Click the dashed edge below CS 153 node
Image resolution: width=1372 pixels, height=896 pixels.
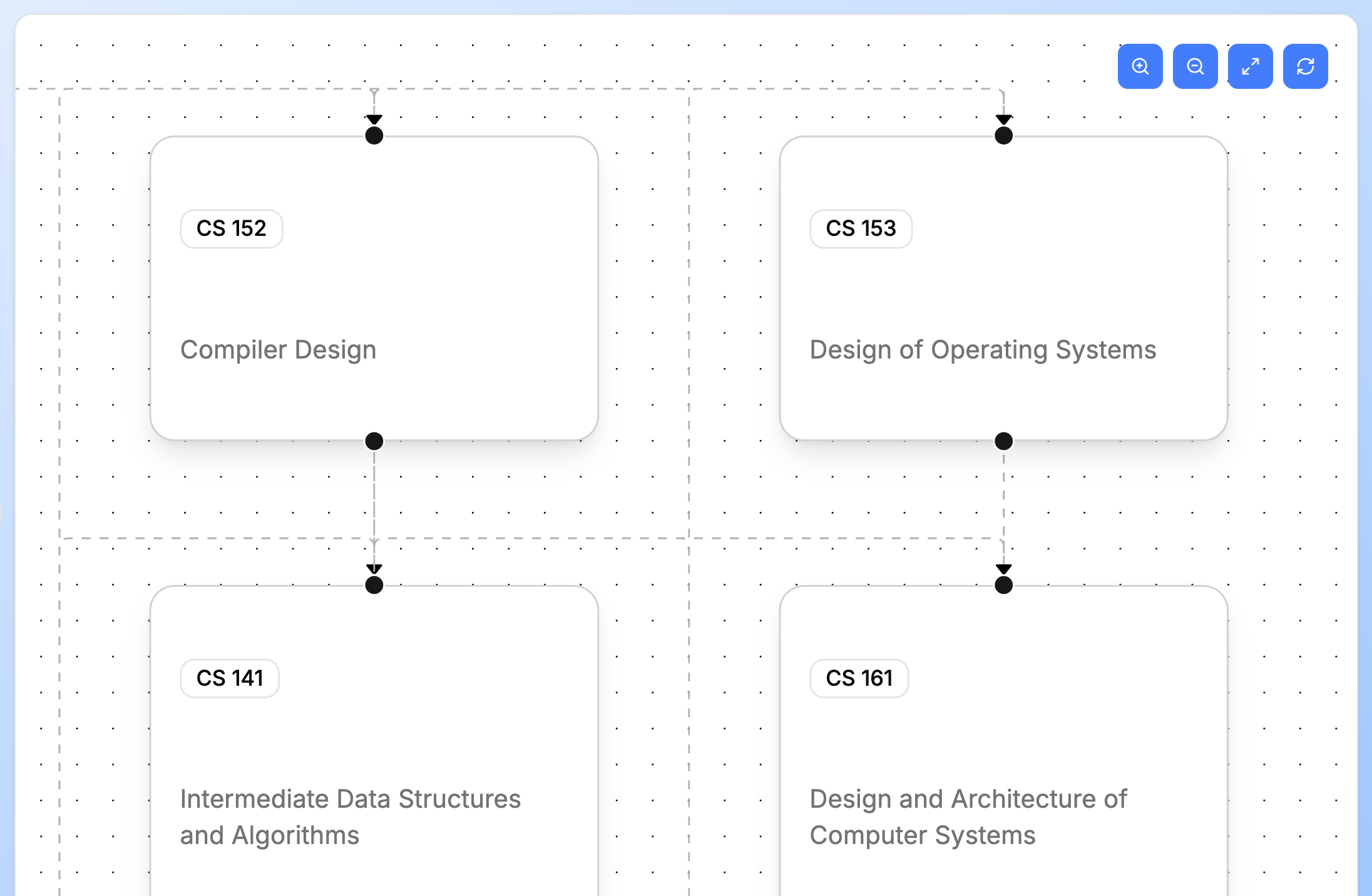pyautogui.click(x=1003, y=494)
